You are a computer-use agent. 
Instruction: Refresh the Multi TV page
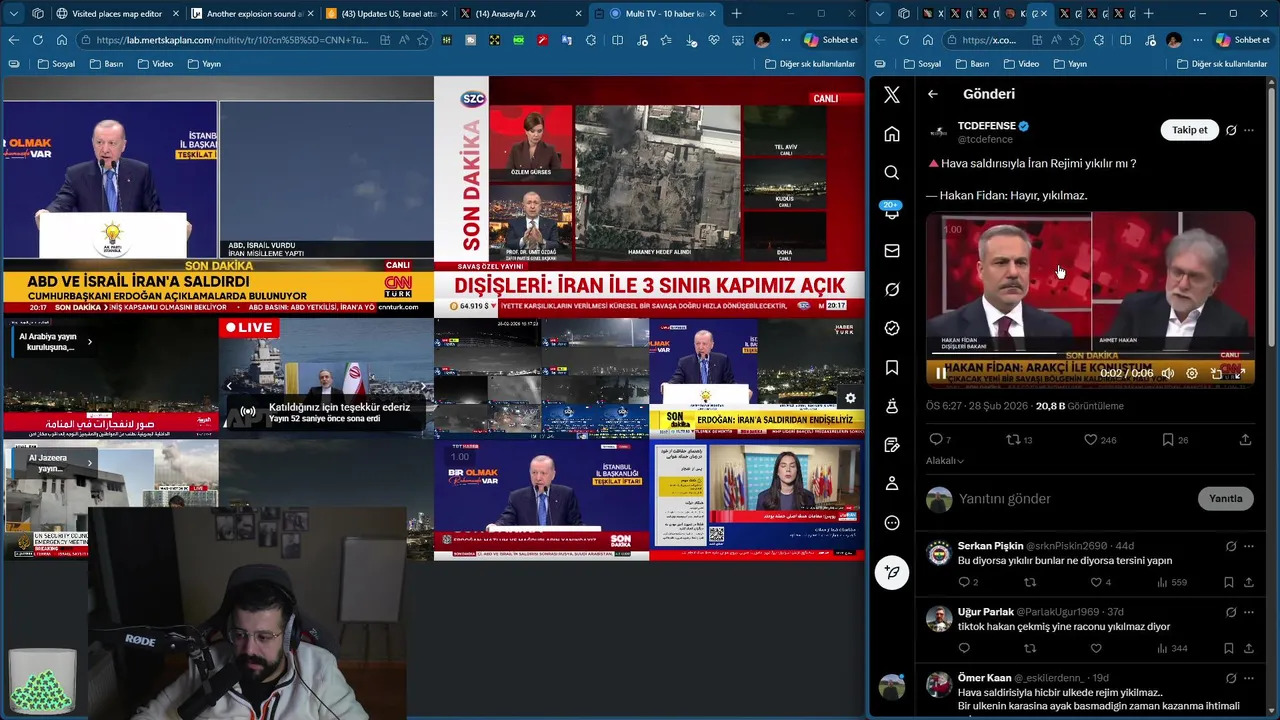[x=38, y=40]
